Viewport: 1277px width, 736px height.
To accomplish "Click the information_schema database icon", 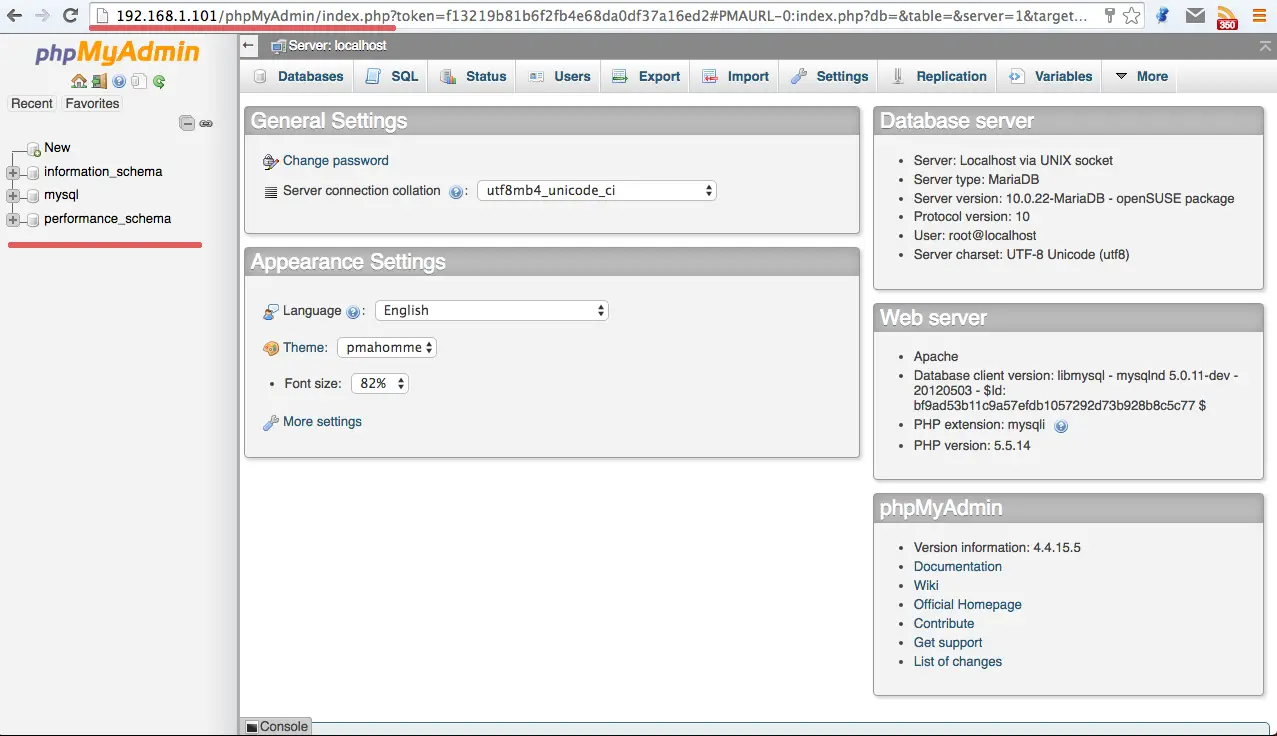I will (33, 172).
